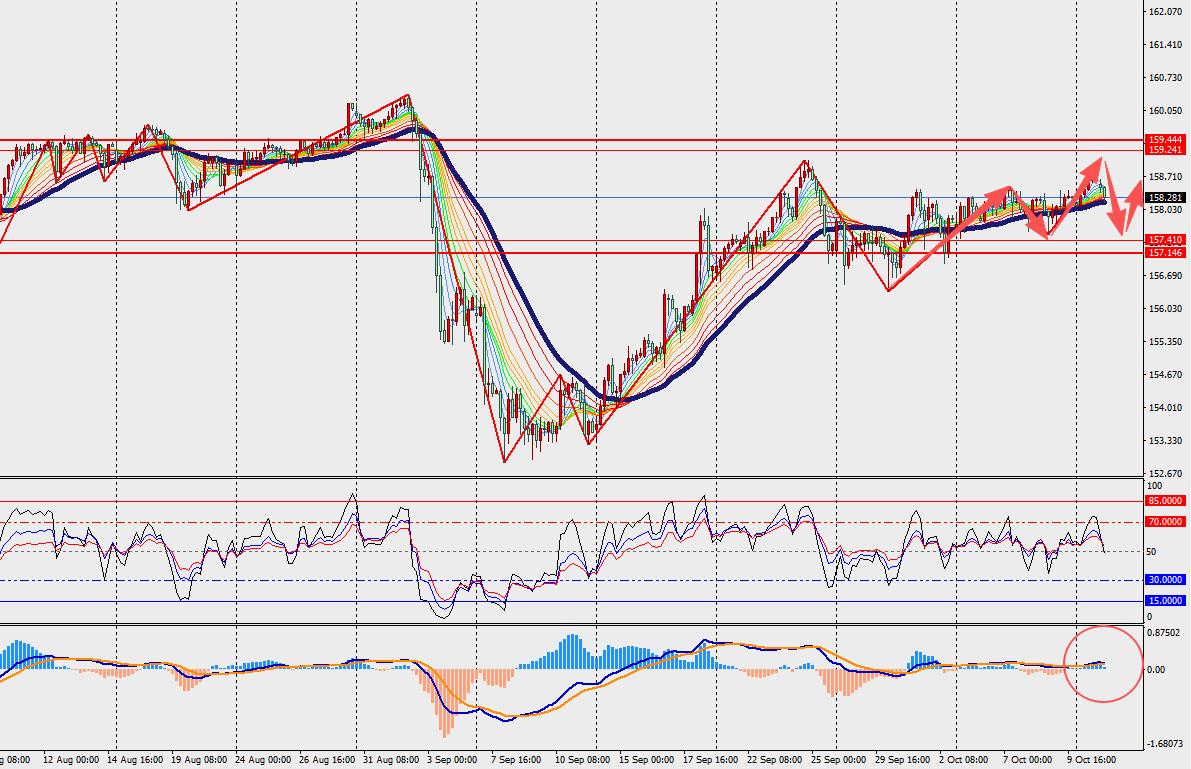Select the 9 Oct 16:00 time label
Screen dimensions: 1191x769
pos(1091,760)
